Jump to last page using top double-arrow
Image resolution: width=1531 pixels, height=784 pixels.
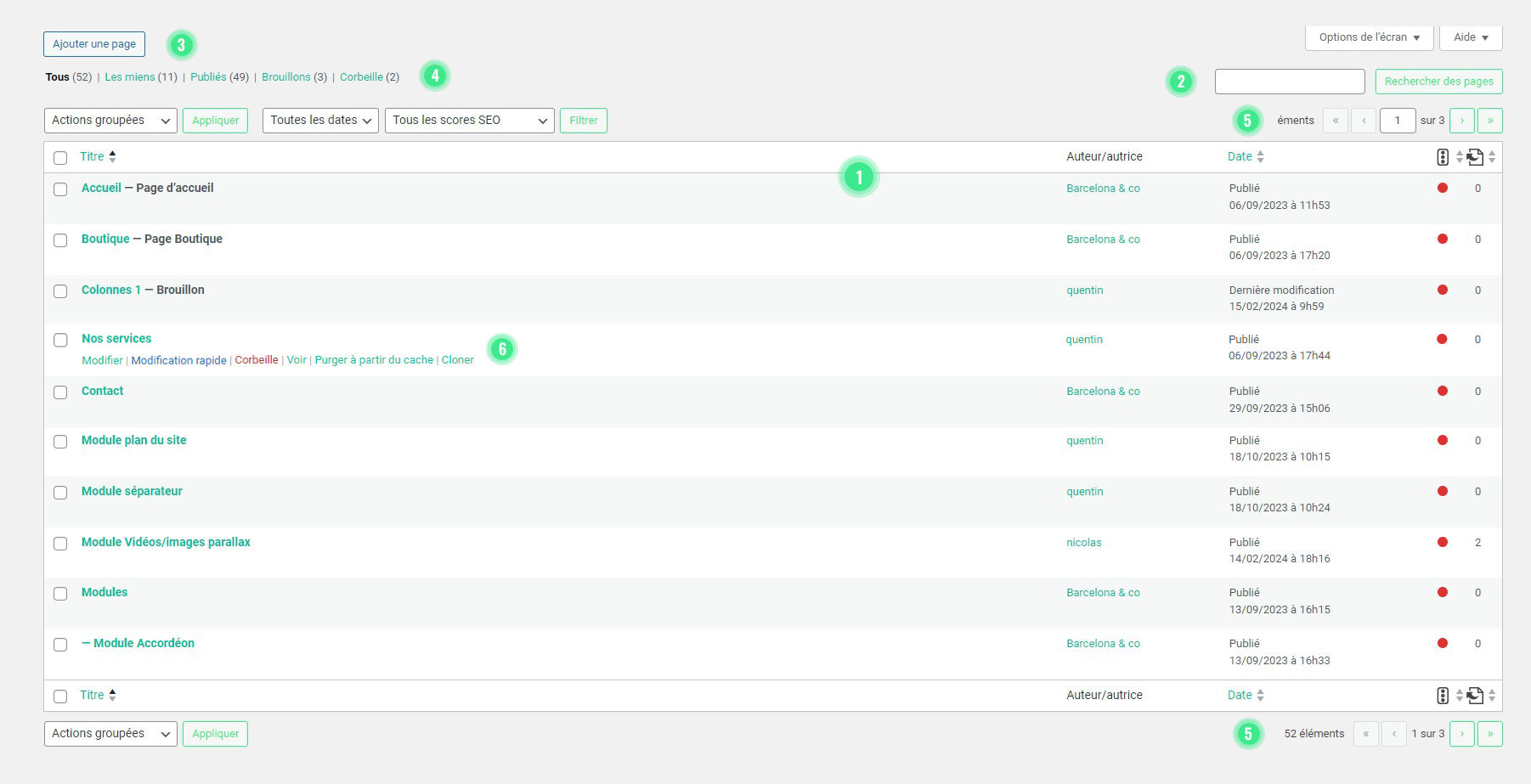click(1489, 121)
